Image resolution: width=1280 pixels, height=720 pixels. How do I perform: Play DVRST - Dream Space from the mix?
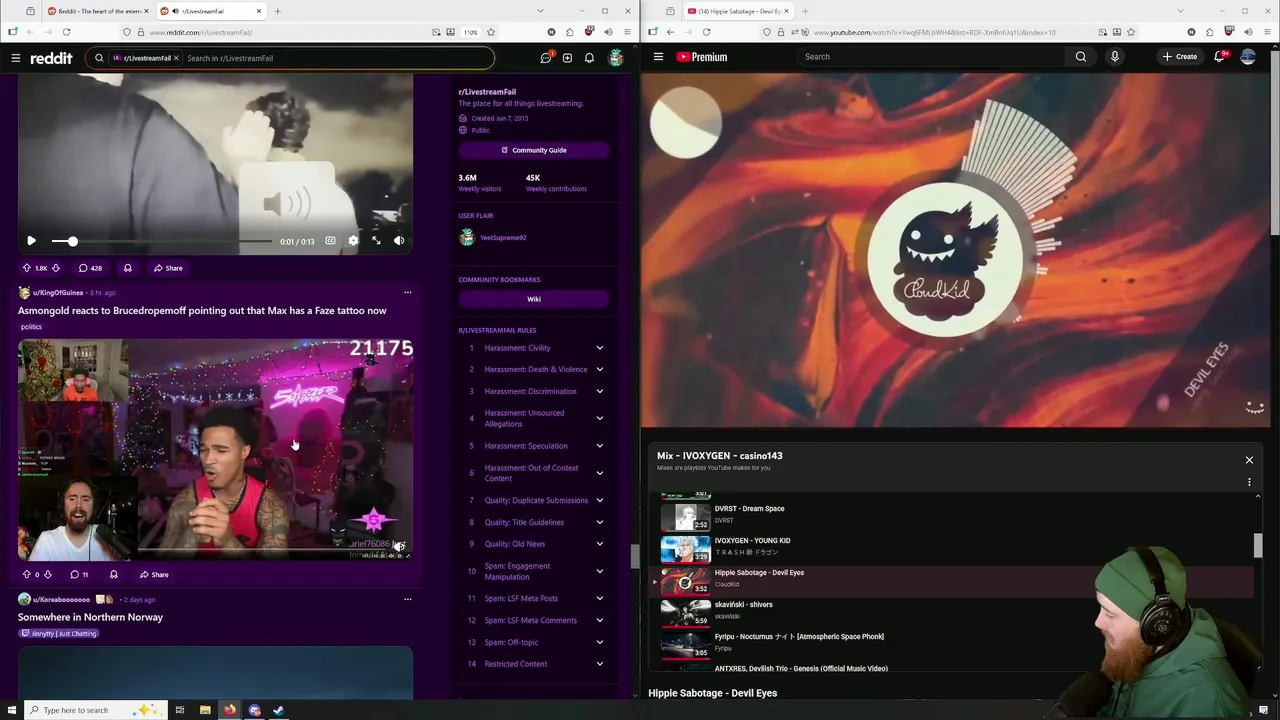point(950,515)
